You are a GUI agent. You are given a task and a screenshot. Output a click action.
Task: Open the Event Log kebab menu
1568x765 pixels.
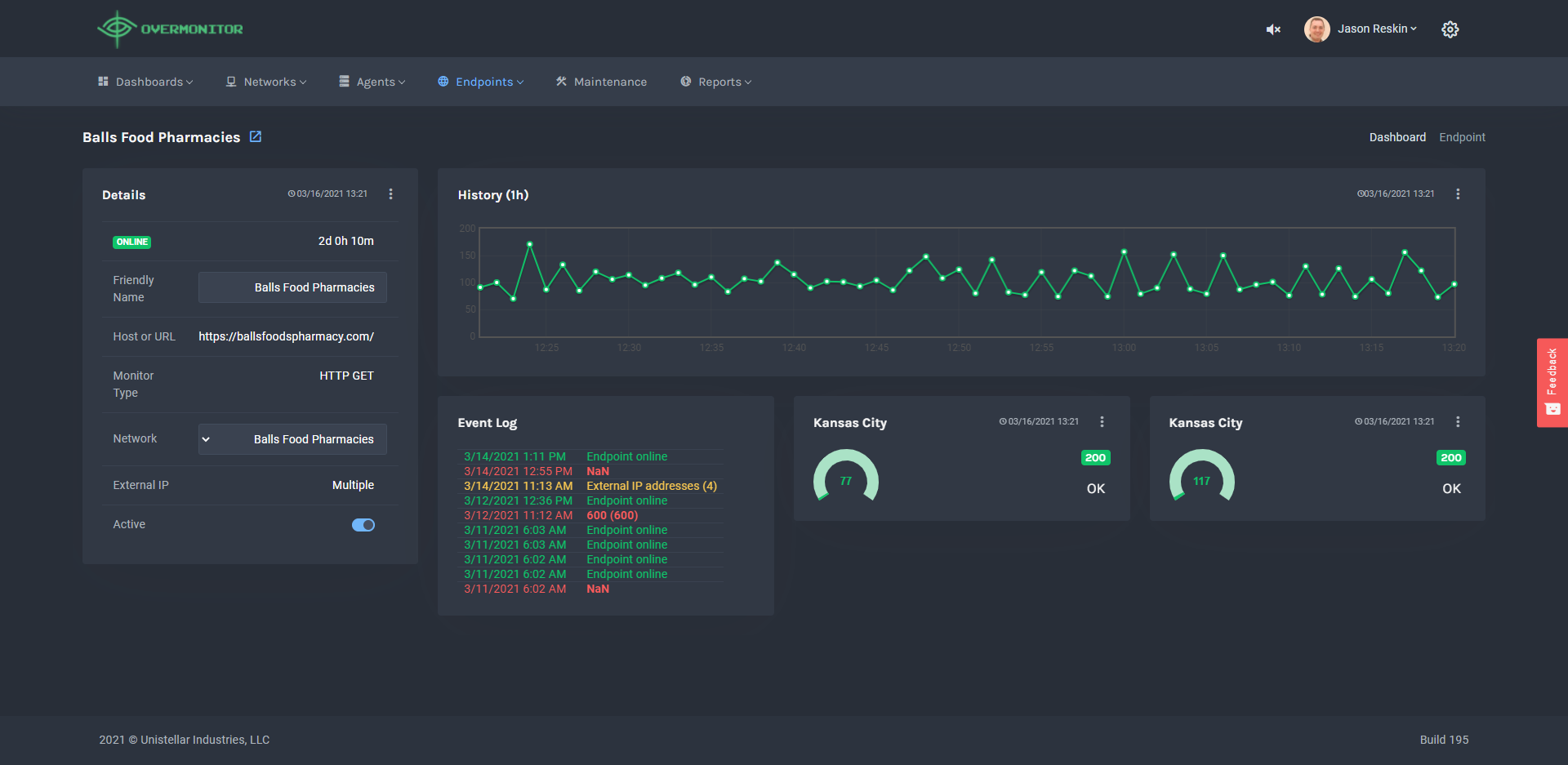(746, 422)
